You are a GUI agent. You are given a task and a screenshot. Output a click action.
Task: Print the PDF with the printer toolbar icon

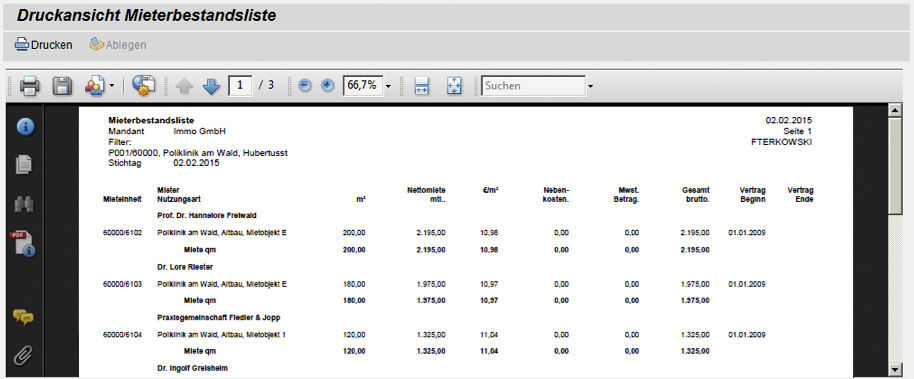click(x=30, y=86)
